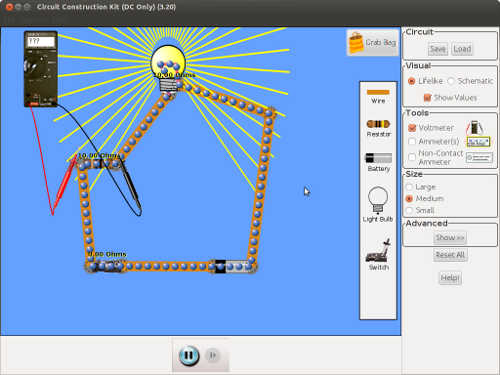The width and height of the screenshot is (500, 375).
Task: Open the Grab Bag
Action: [x=372, y=43]
